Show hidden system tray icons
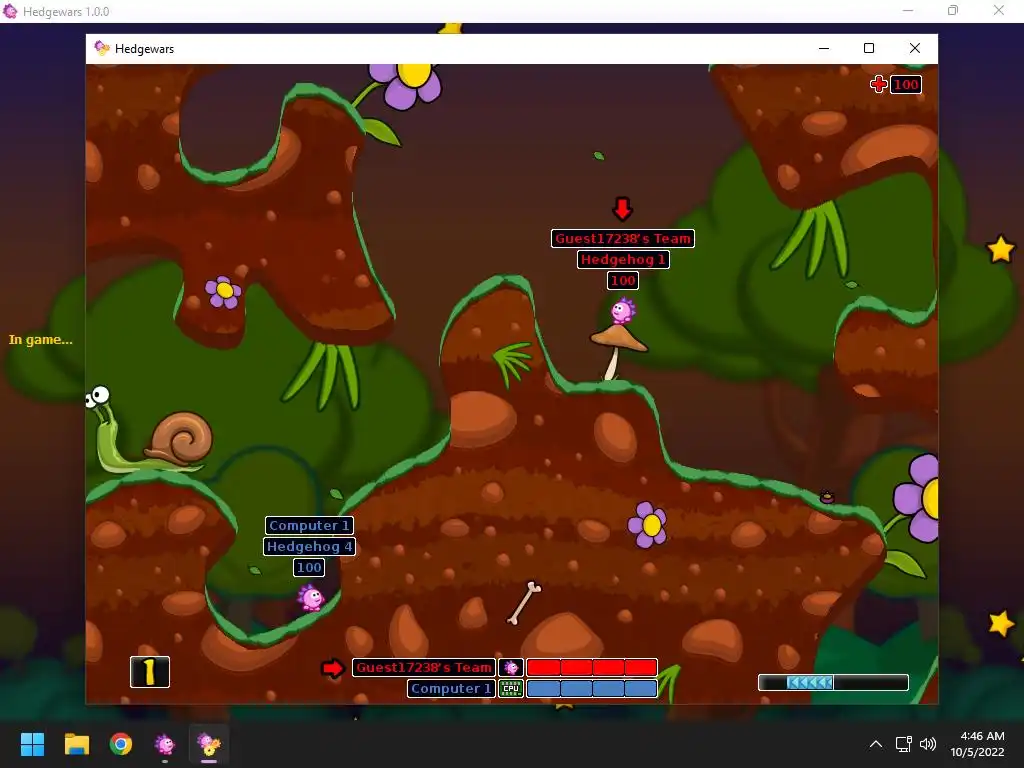This screenshot has width=1024, height=768. (876, 744)
